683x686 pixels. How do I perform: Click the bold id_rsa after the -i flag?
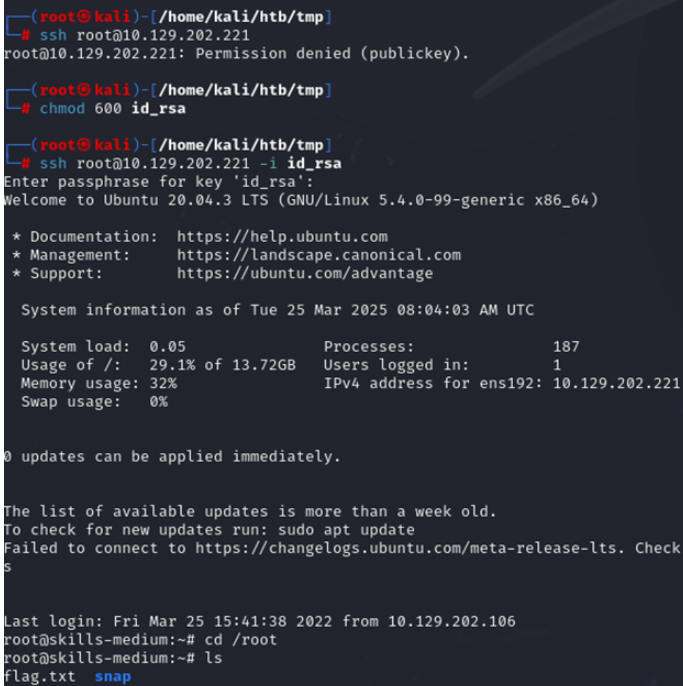click(x=313, y=163)
